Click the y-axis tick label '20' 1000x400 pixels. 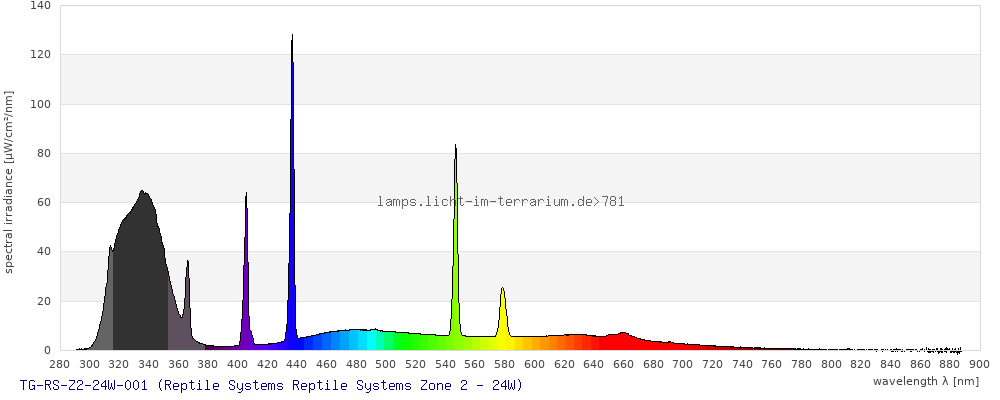pos(43,301)
